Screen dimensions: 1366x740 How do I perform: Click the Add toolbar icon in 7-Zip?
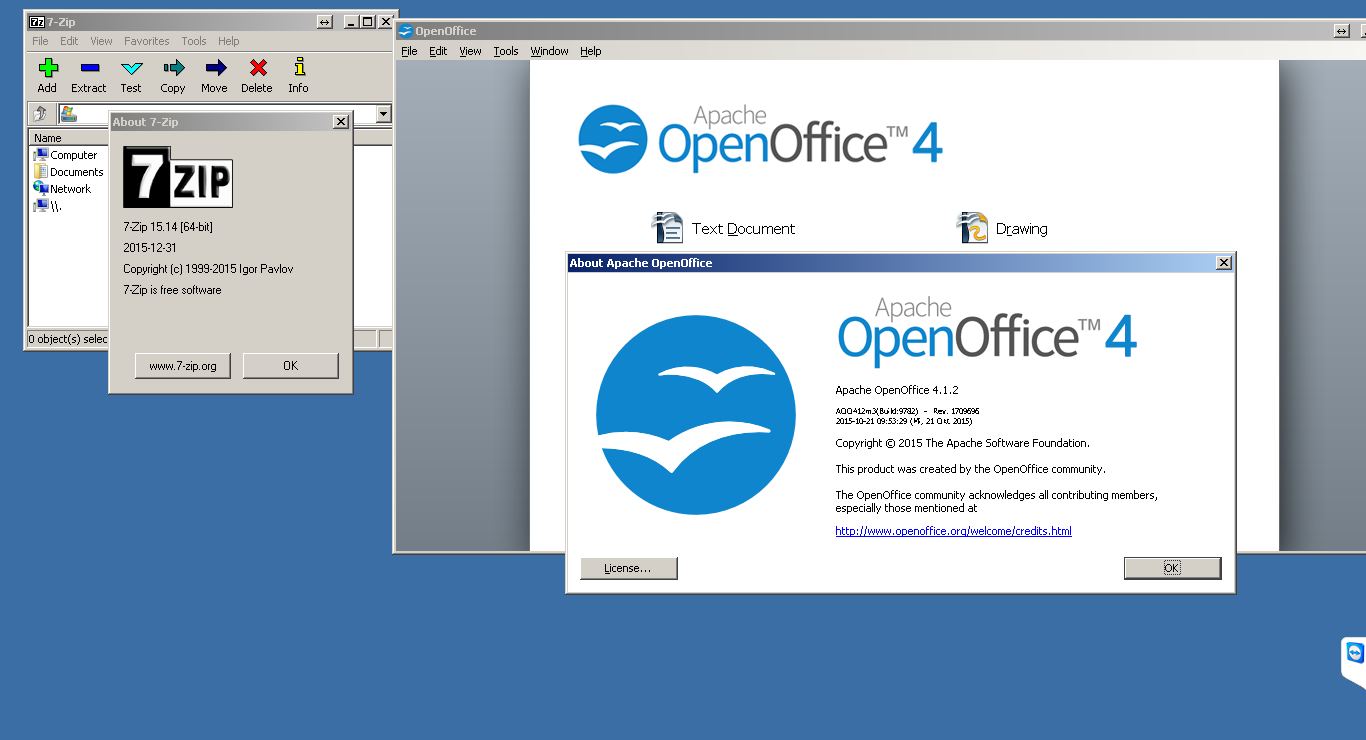coord(47,69)
